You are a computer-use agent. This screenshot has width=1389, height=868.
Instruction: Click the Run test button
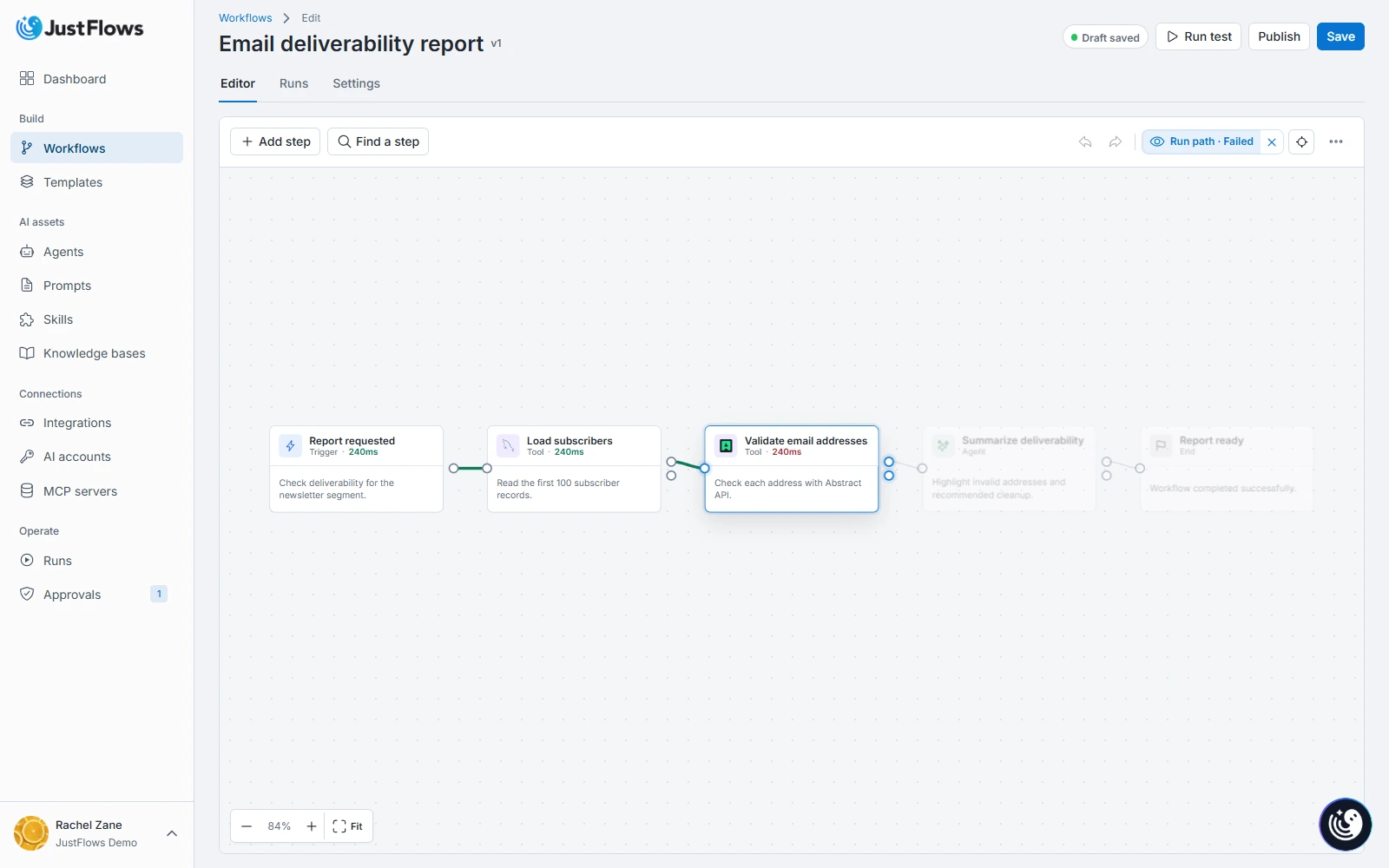(x=1198, y=36)
